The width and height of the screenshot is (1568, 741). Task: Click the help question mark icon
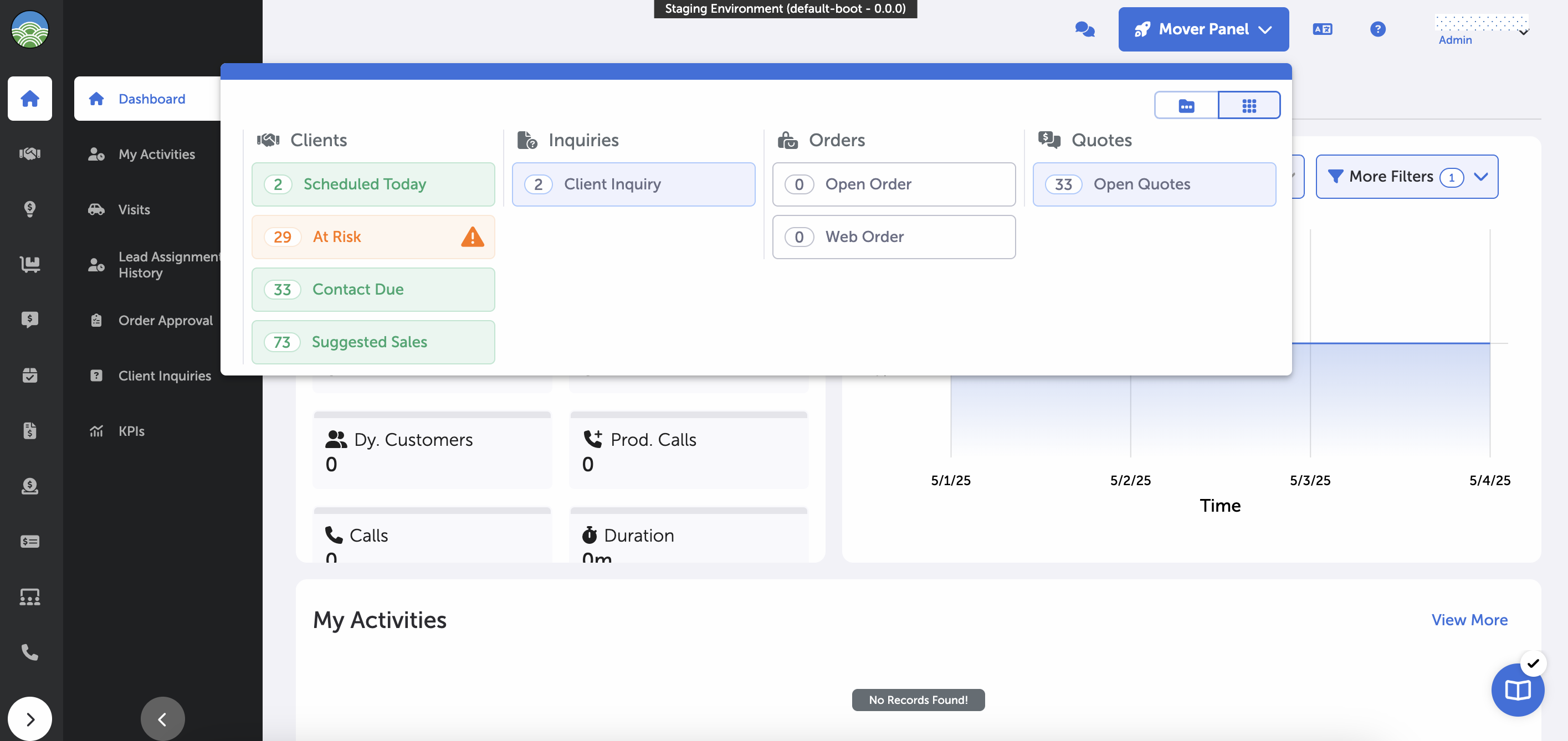(1377, 29)
